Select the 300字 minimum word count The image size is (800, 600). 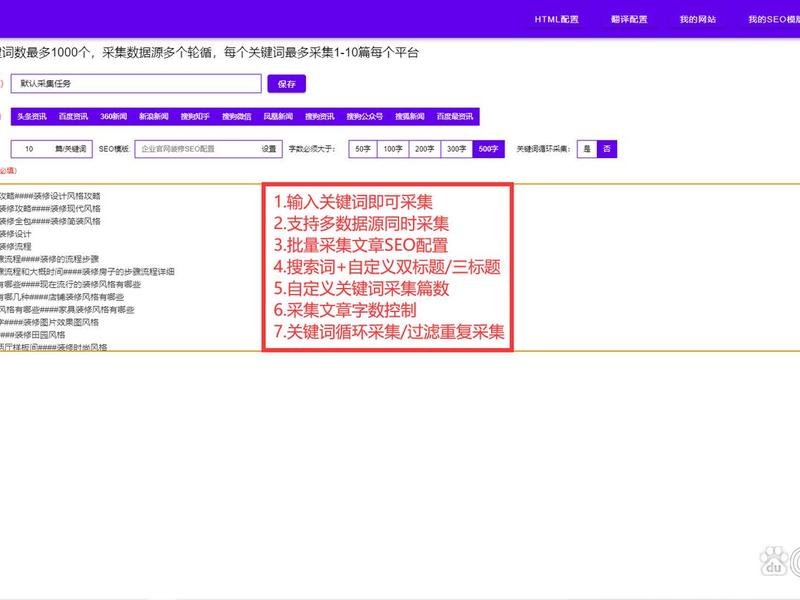[457, 149]
